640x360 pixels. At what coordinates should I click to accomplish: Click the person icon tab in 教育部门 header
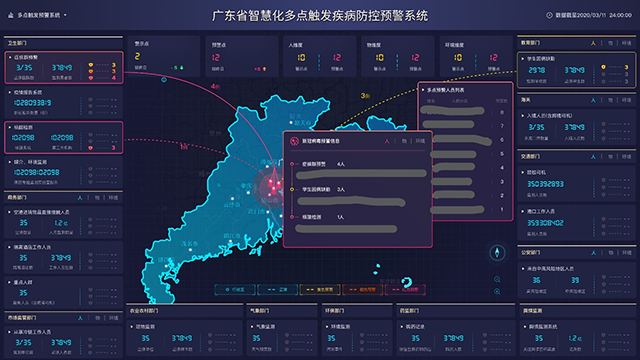[593, 43]
